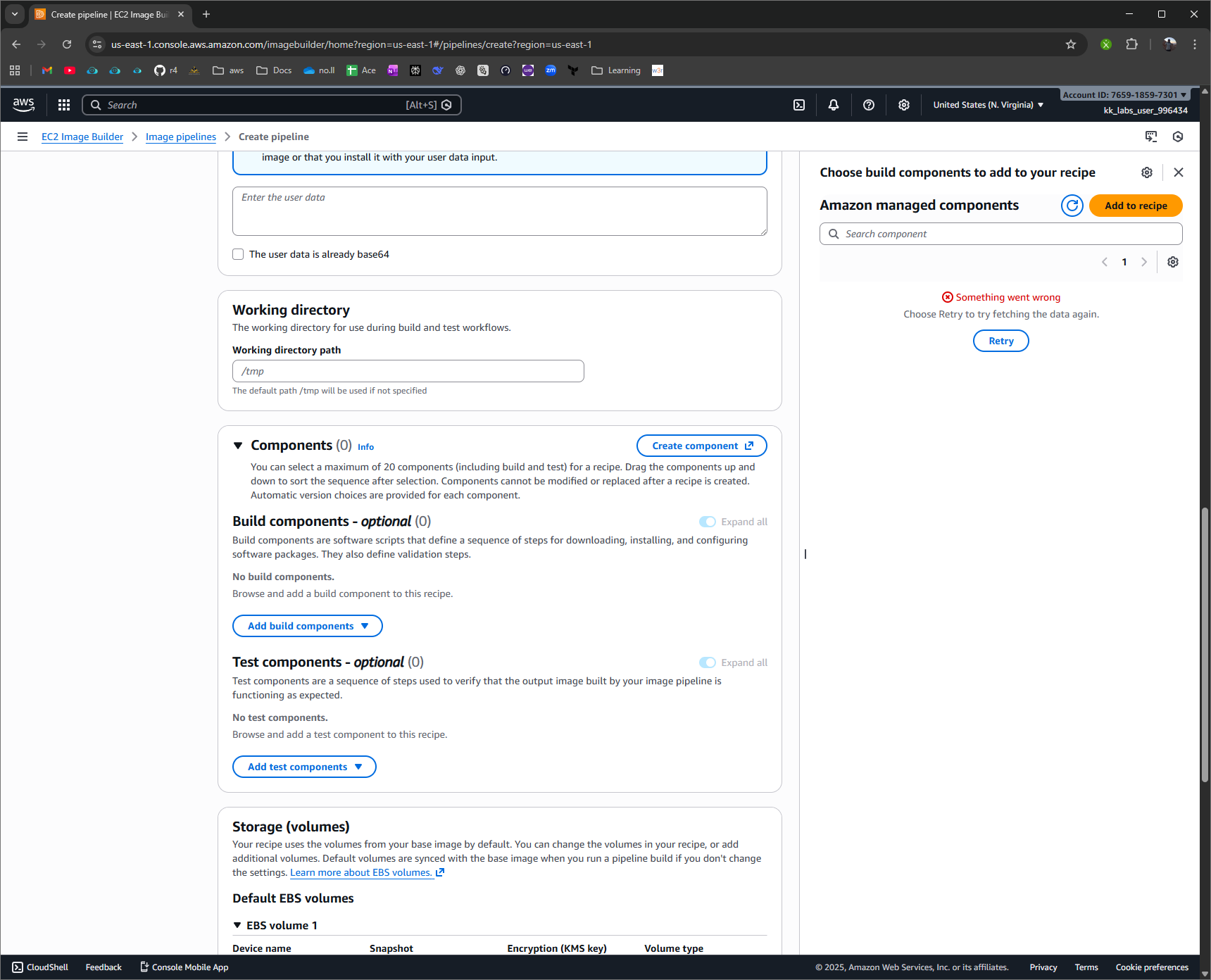Go to next page of components
Screen dimensions: 1211x980
[1144, 262]
